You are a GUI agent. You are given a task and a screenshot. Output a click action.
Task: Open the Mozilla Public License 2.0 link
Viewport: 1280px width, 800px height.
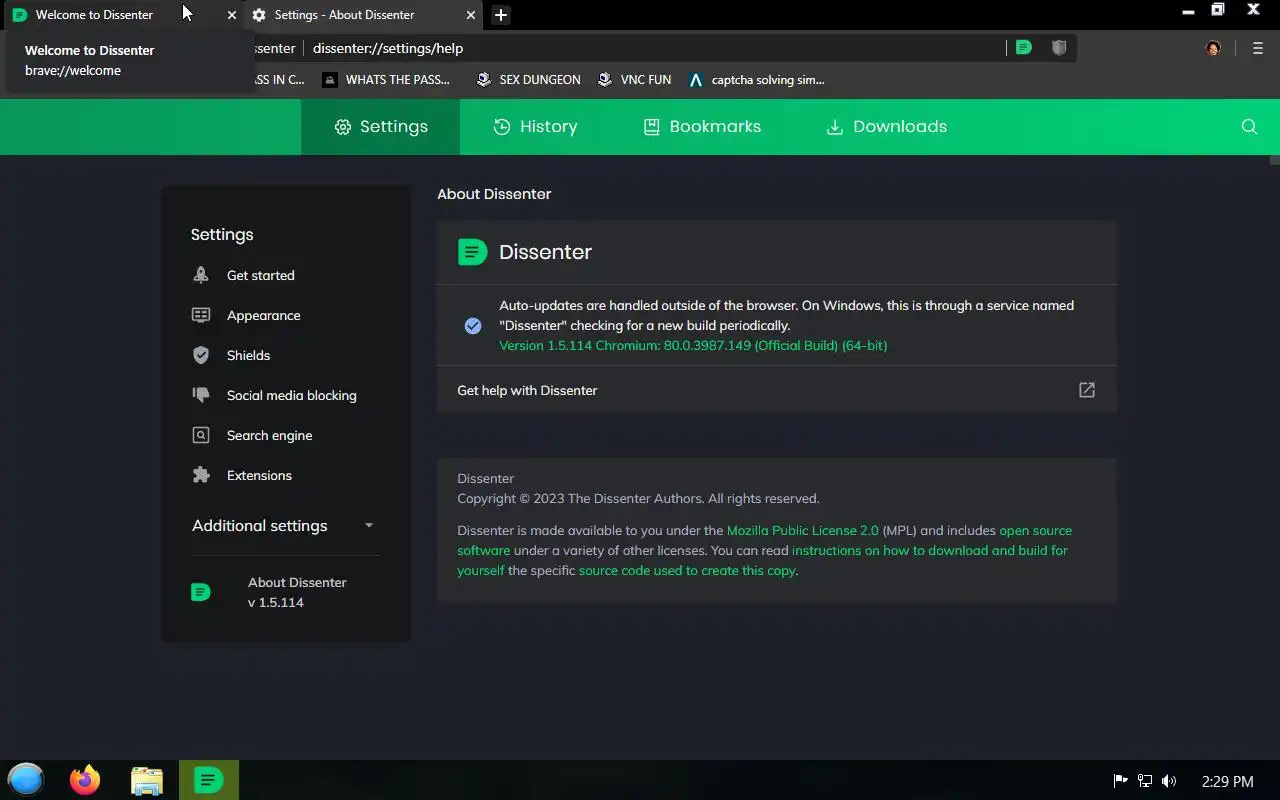click(x=802, y=530)
